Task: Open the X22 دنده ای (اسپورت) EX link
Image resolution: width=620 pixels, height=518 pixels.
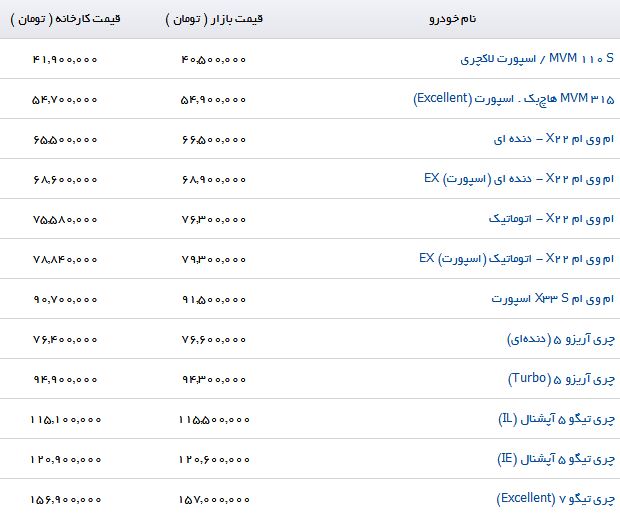Action: (519, 179)
